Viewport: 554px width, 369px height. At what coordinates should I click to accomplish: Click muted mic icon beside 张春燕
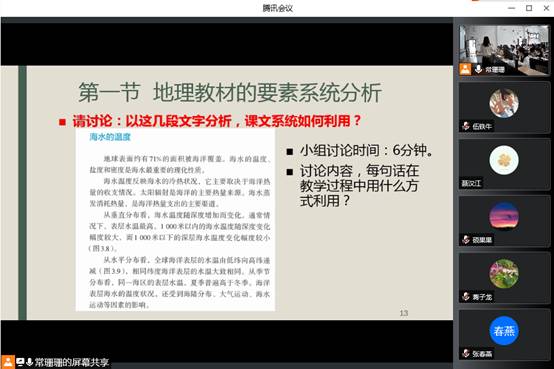click(x=466, y=353)
